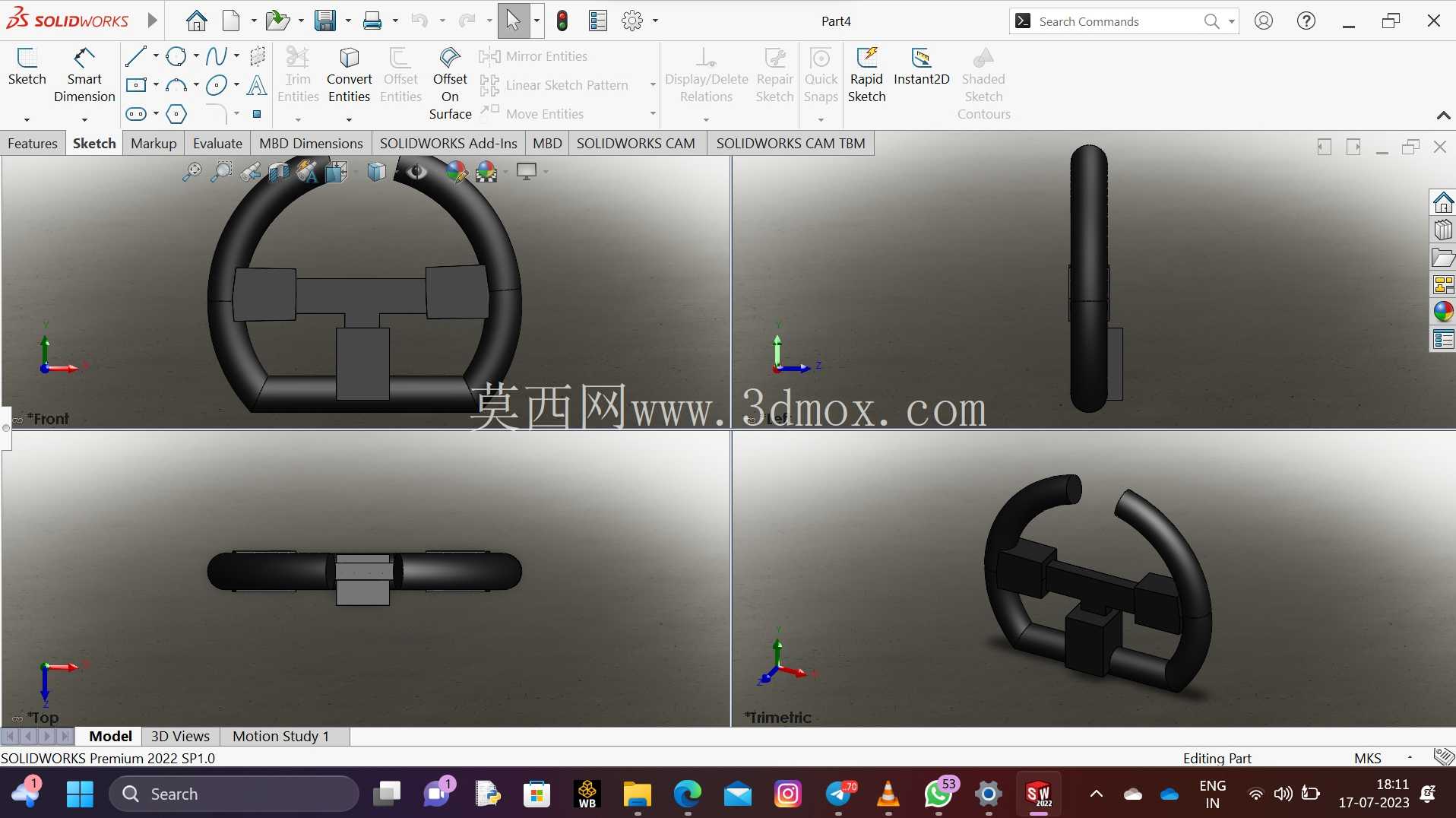Image resolution: width=1456 pixels, height=818 pixels.
Task: Expand the Rectangle tool dropdown arrow
Action: pos(156,85)
